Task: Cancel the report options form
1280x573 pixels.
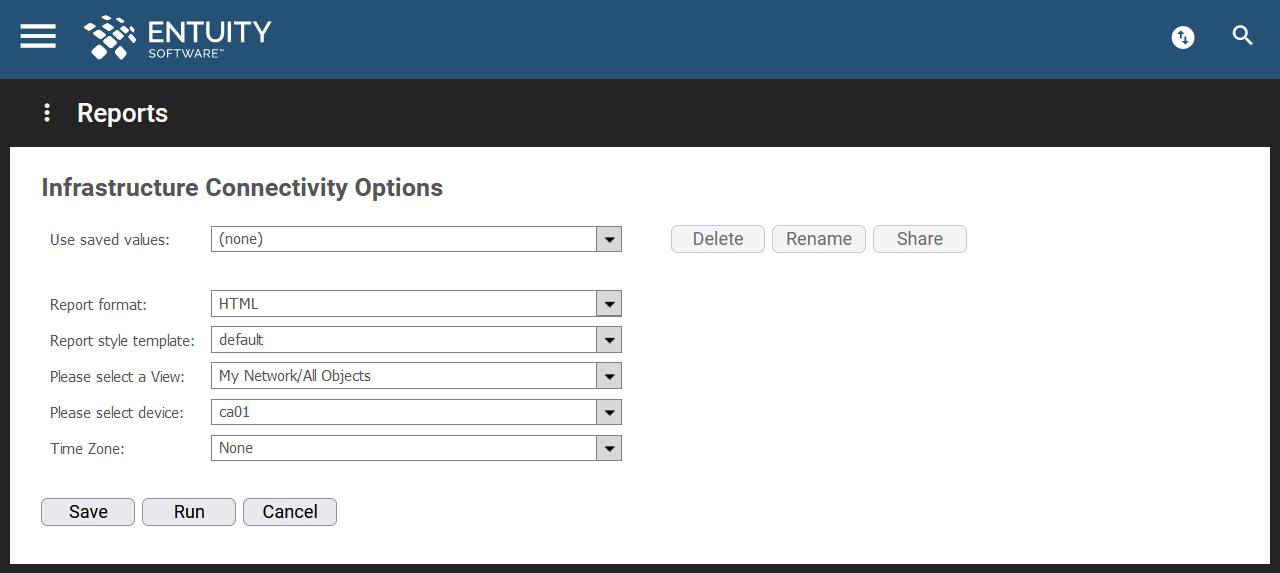Action: [290, 512]
